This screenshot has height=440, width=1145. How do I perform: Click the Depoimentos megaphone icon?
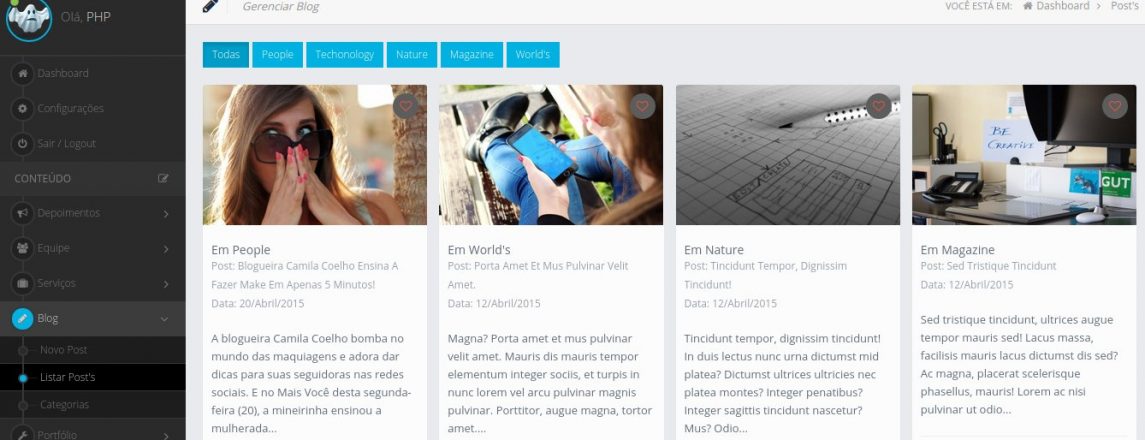[x=23, y=213]
